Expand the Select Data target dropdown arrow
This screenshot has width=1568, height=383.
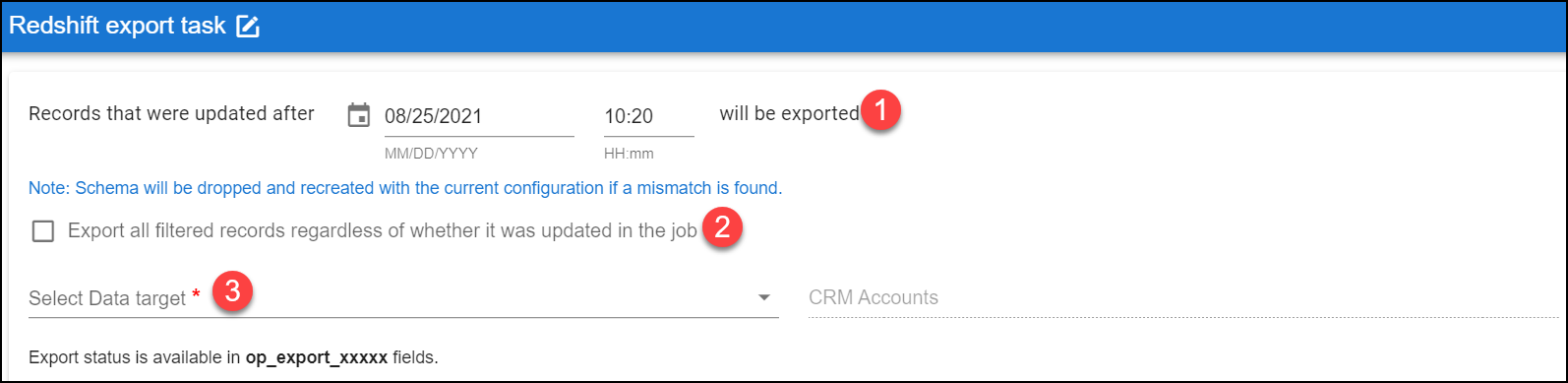tap(764, 297)
